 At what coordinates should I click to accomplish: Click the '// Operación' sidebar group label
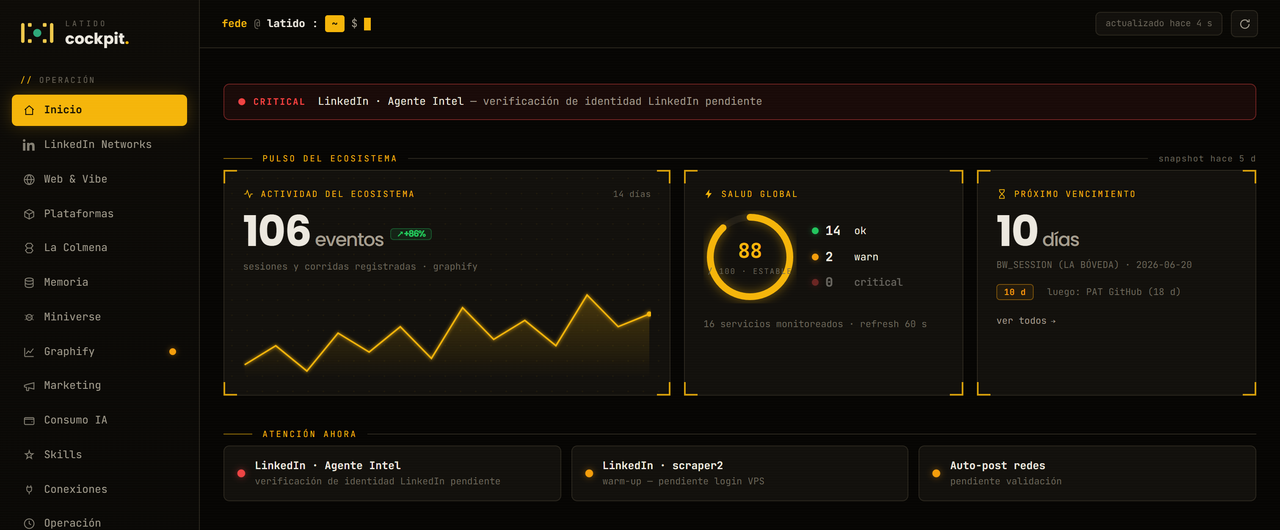point(57,80)
